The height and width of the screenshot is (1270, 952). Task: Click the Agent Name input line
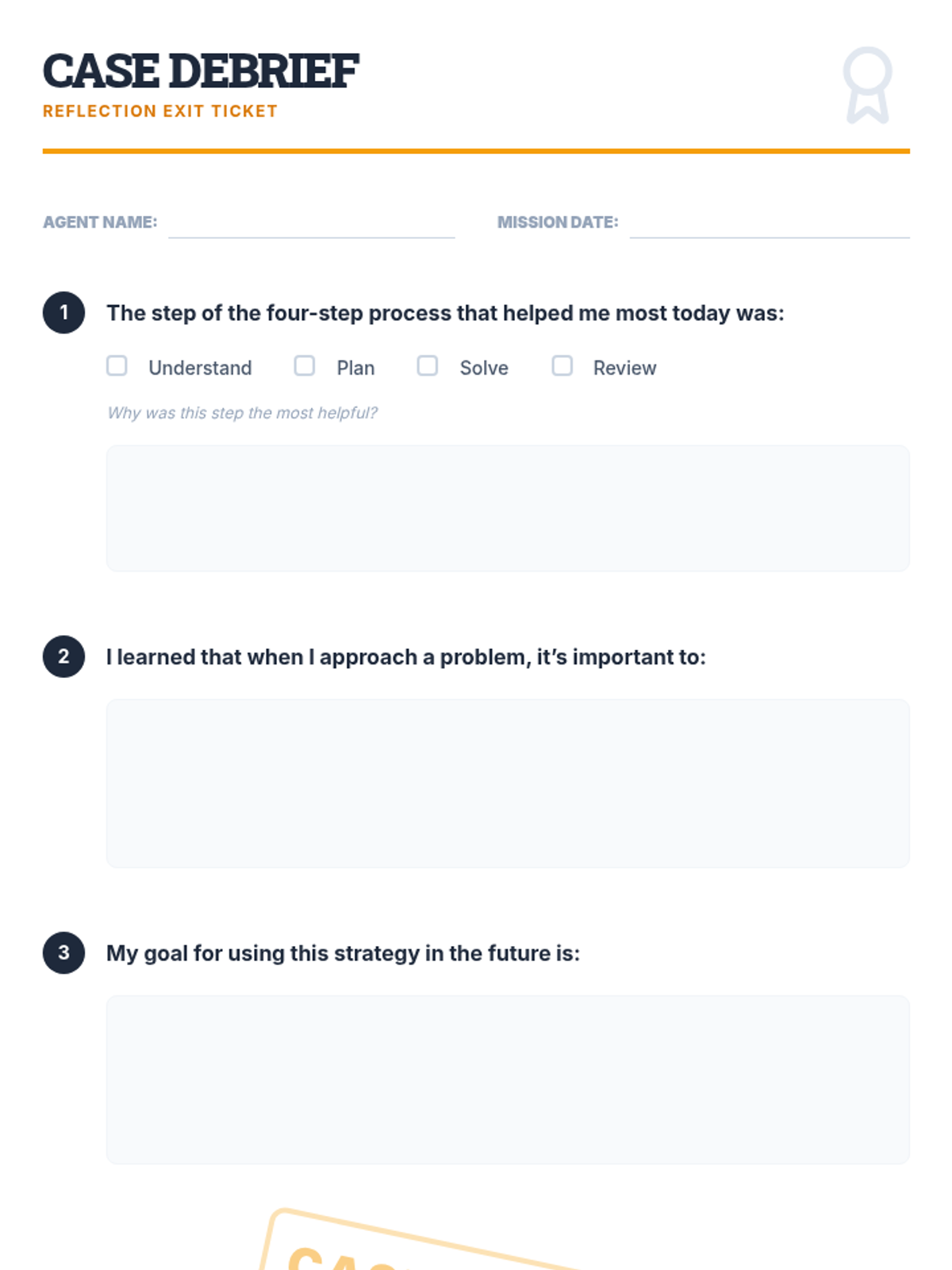(x=311, y=225)
